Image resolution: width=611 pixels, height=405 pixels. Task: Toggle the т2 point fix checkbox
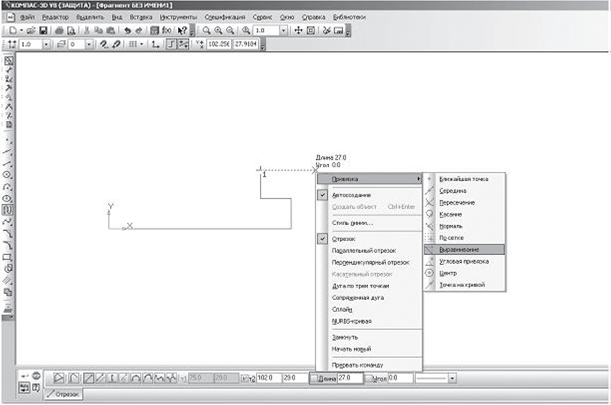[x=244, y=378]
